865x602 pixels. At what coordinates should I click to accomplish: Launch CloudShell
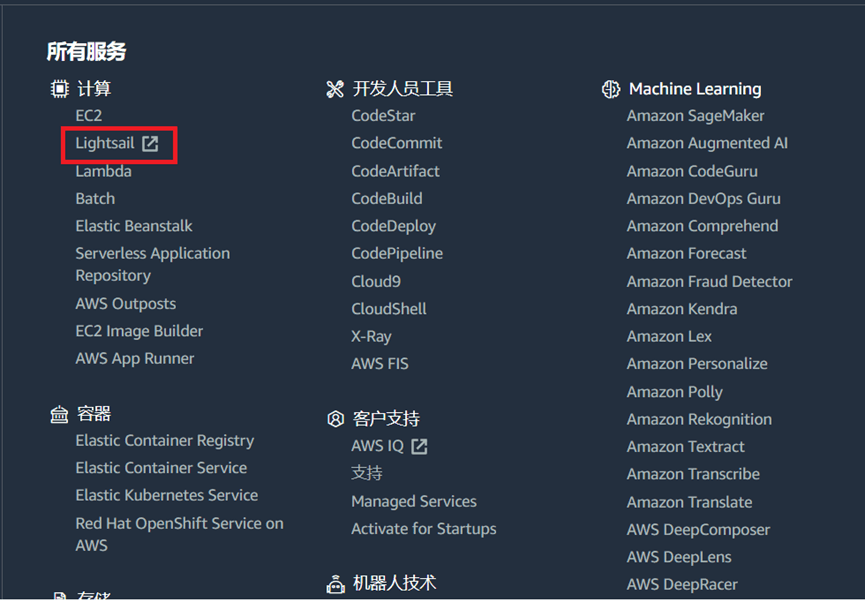(389, 309)
